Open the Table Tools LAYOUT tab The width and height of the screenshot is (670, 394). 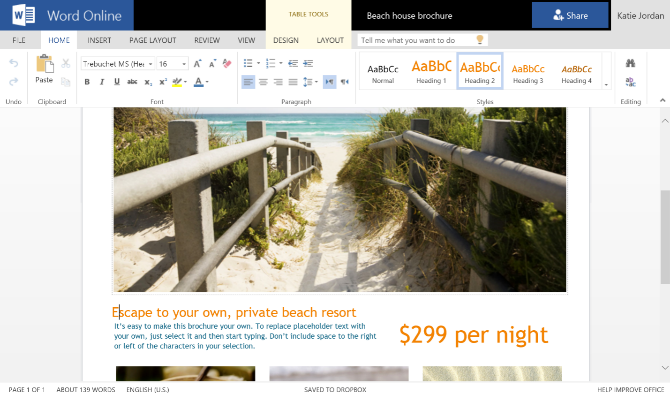click(x=330, y=40)
